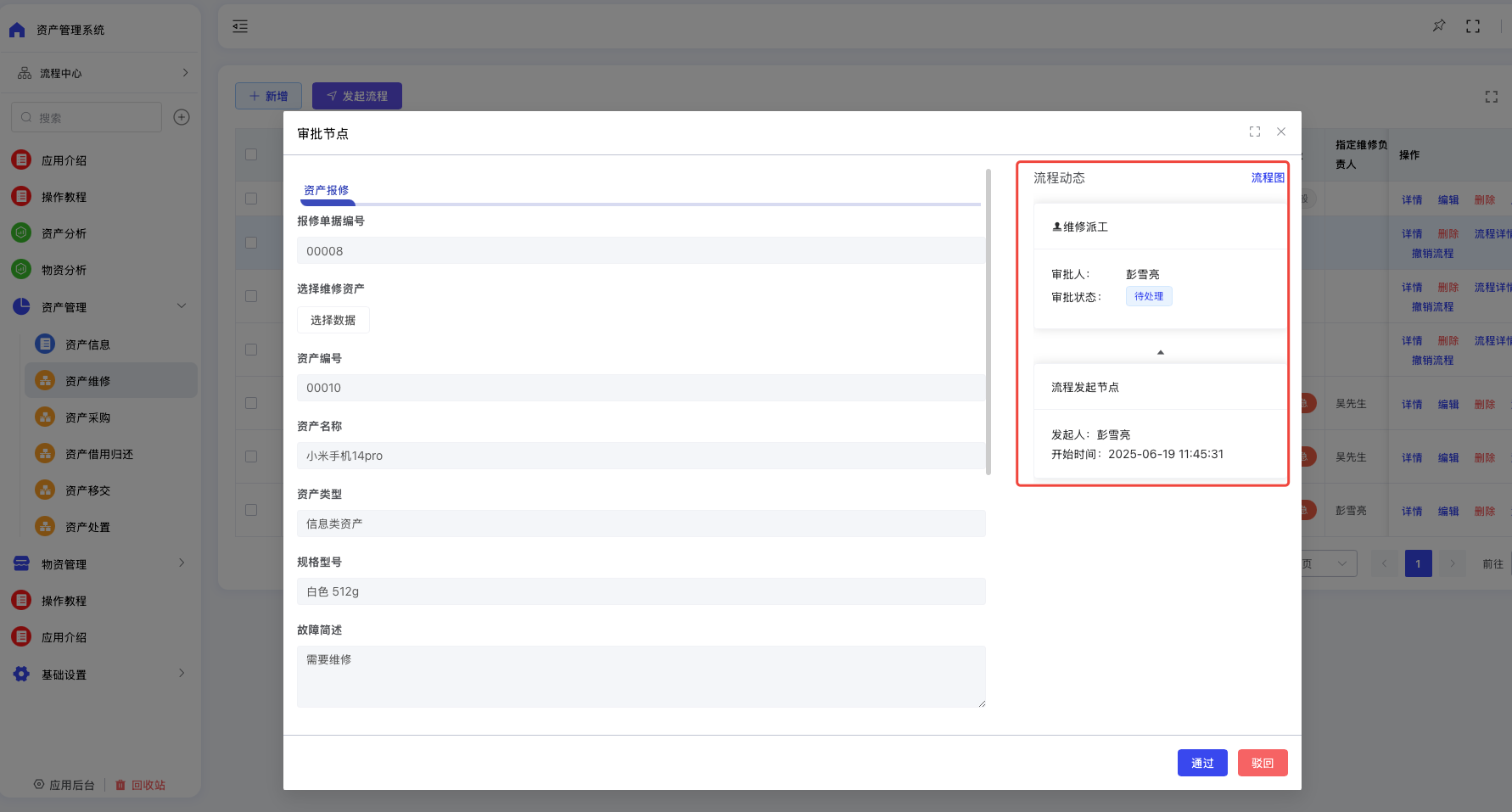
Task: Approve with the 通过 button
Action: [1201, 763]
